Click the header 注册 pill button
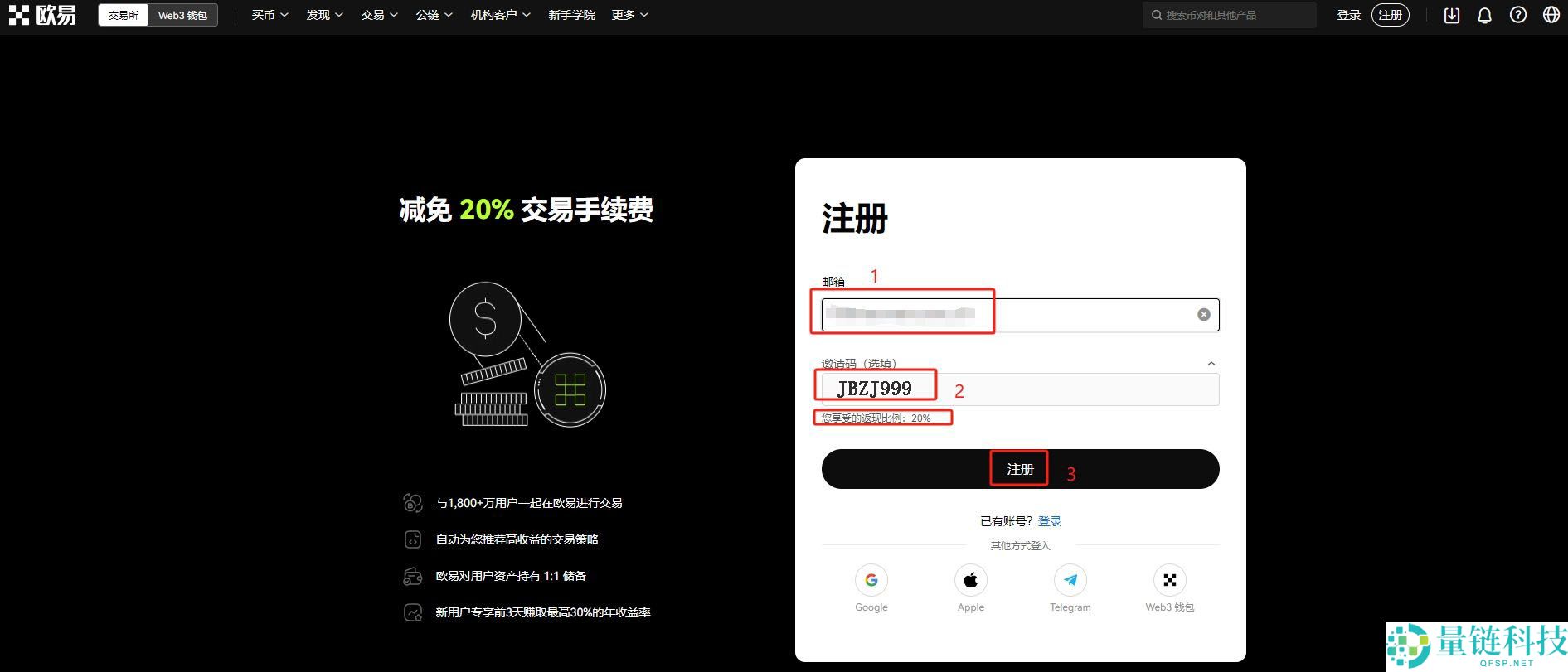This screenshot has width=1568, height=672. [x=1391, y=15]
